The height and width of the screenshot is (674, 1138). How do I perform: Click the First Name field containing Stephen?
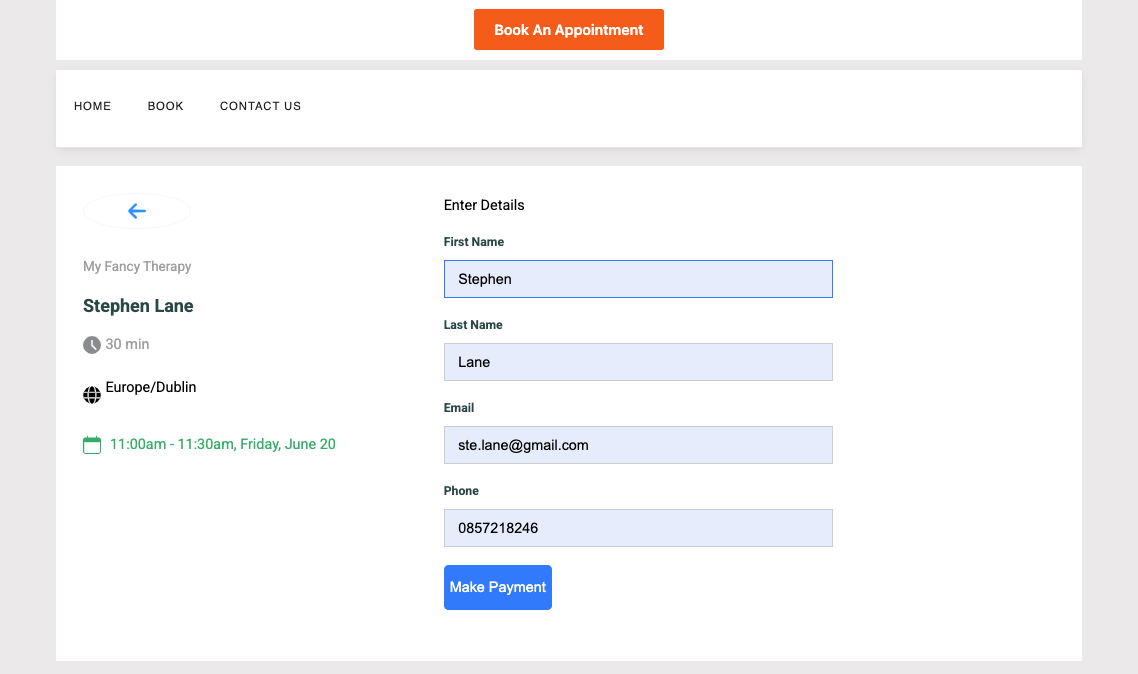pos(638,279)
